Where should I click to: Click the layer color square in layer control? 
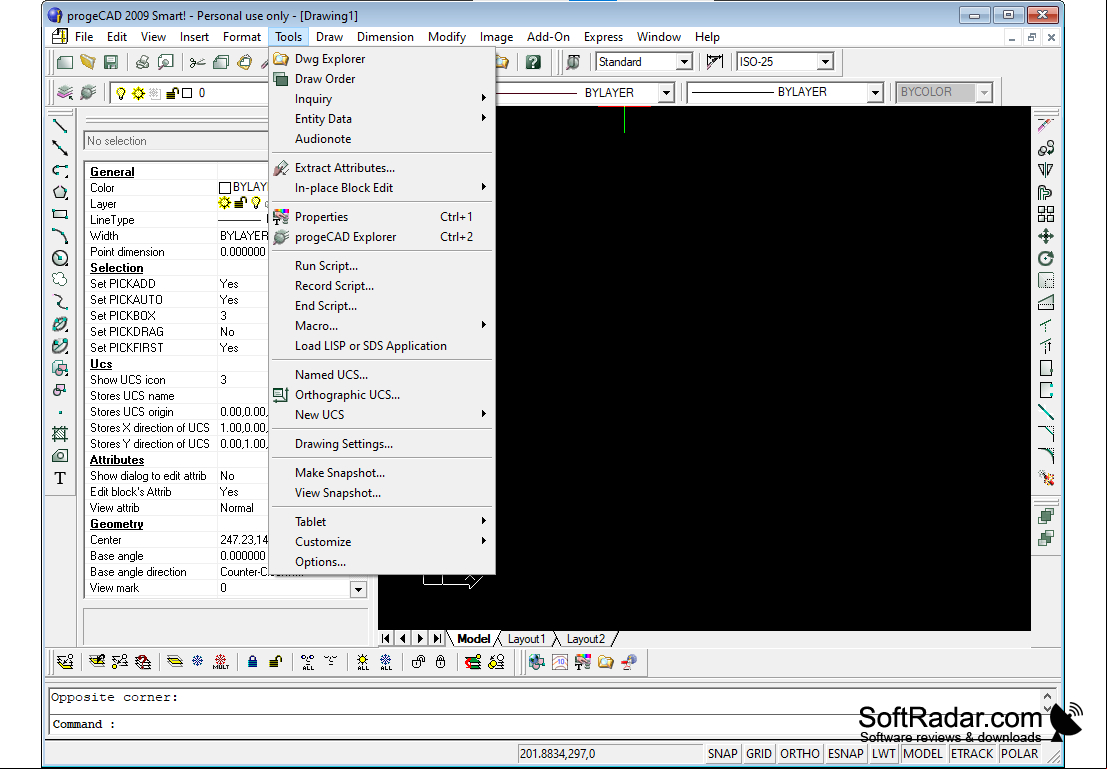click(x=187, y=93)
